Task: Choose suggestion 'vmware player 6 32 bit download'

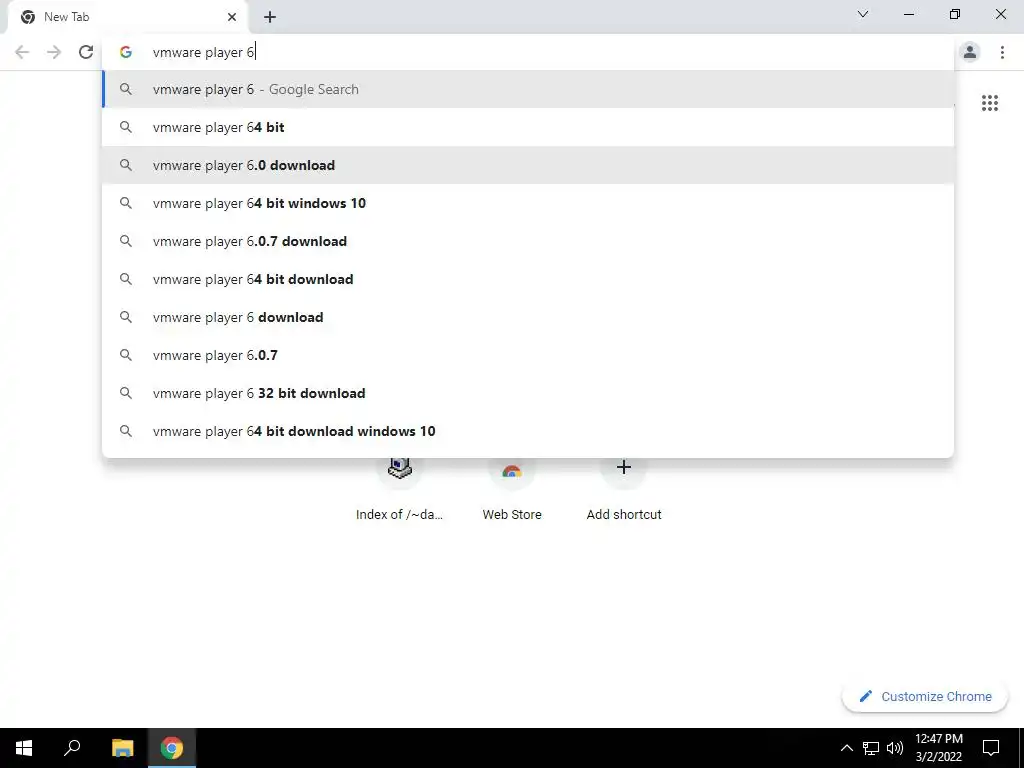Action: (x=528, y=393)
